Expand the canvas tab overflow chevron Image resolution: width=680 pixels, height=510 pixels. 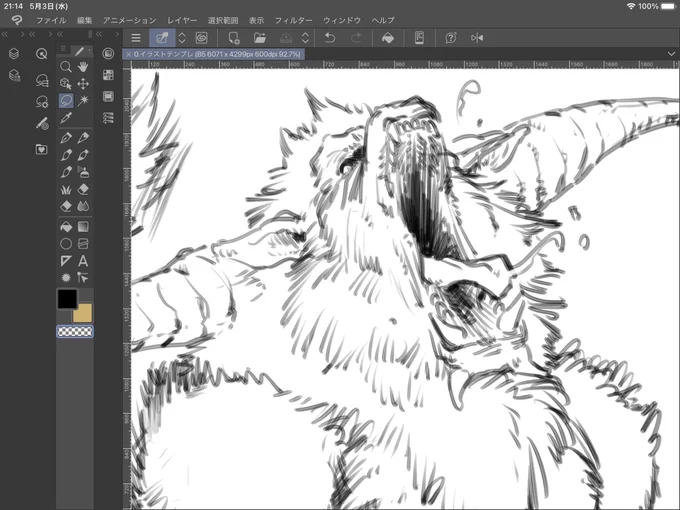(x=671, y=54)
